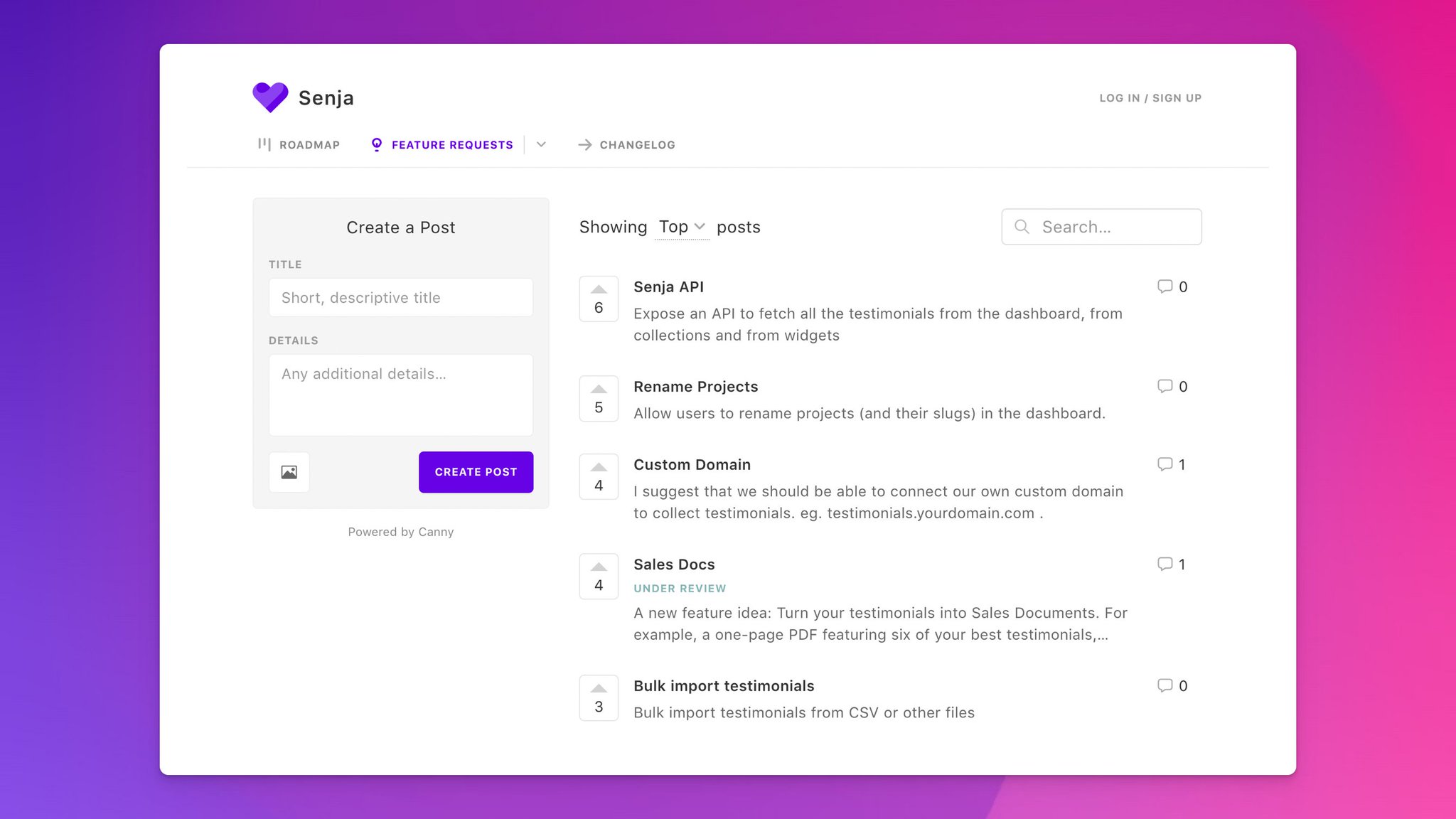
Task: Click the Under Review status label
Action: tap(680, 589)
